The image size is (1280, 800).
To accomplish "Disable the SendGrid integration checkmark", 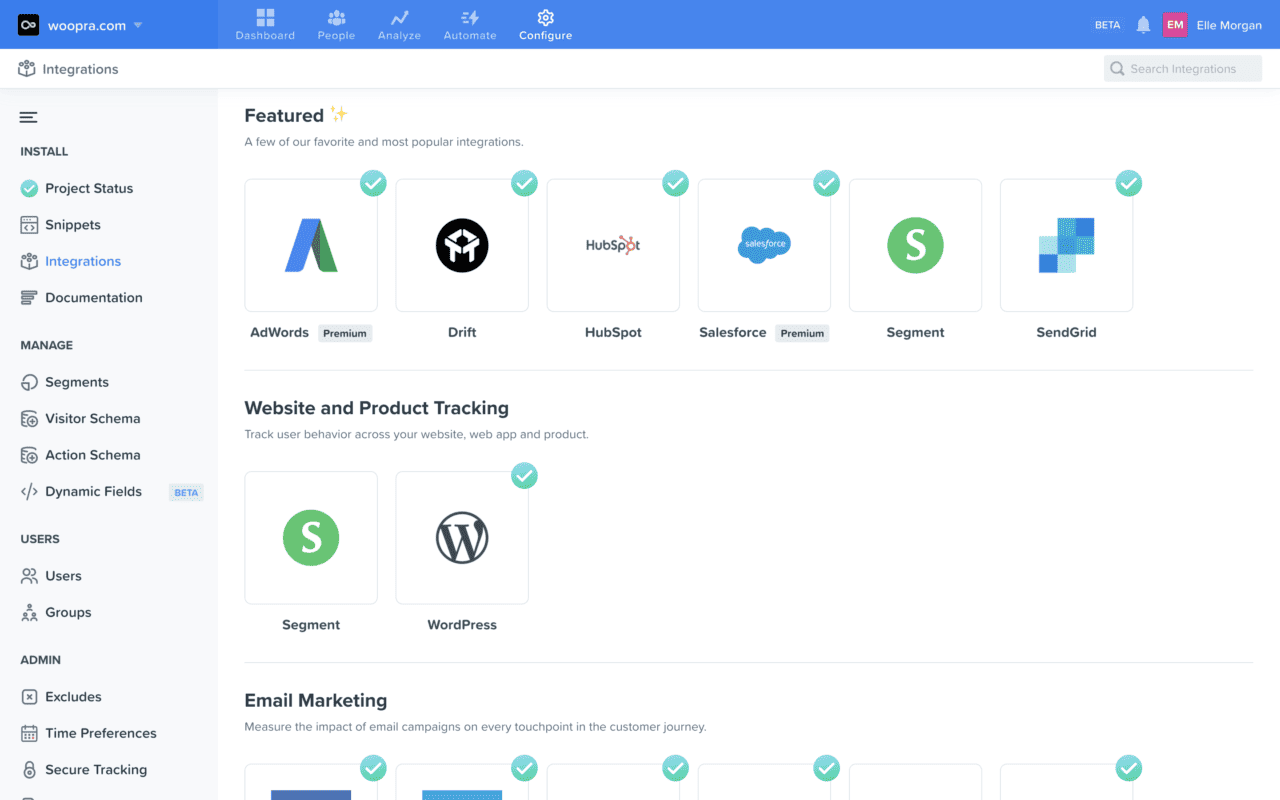I will pos(1128,183).
